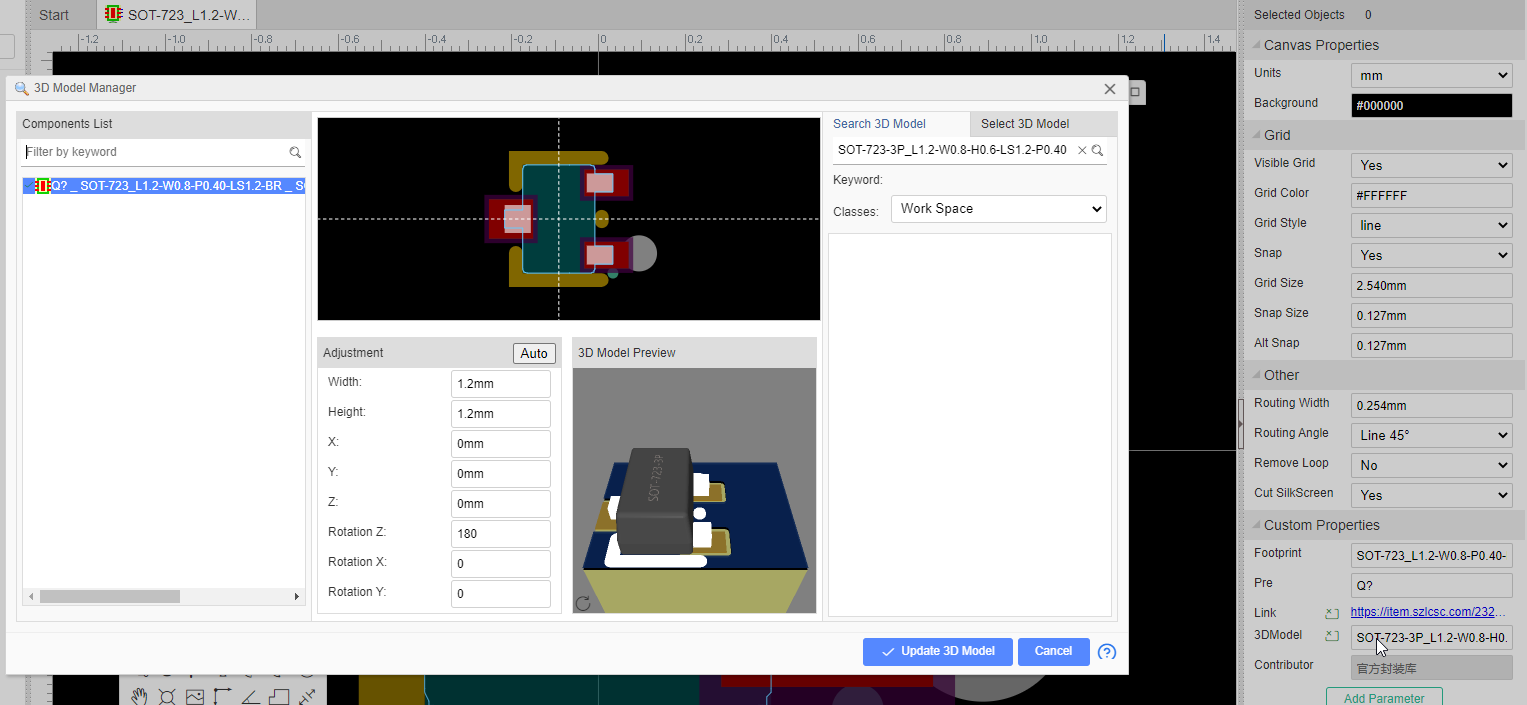Viewport: 1527px width, 705px height.
Task: Click the Rotation Y field
Action: (501, 594)
